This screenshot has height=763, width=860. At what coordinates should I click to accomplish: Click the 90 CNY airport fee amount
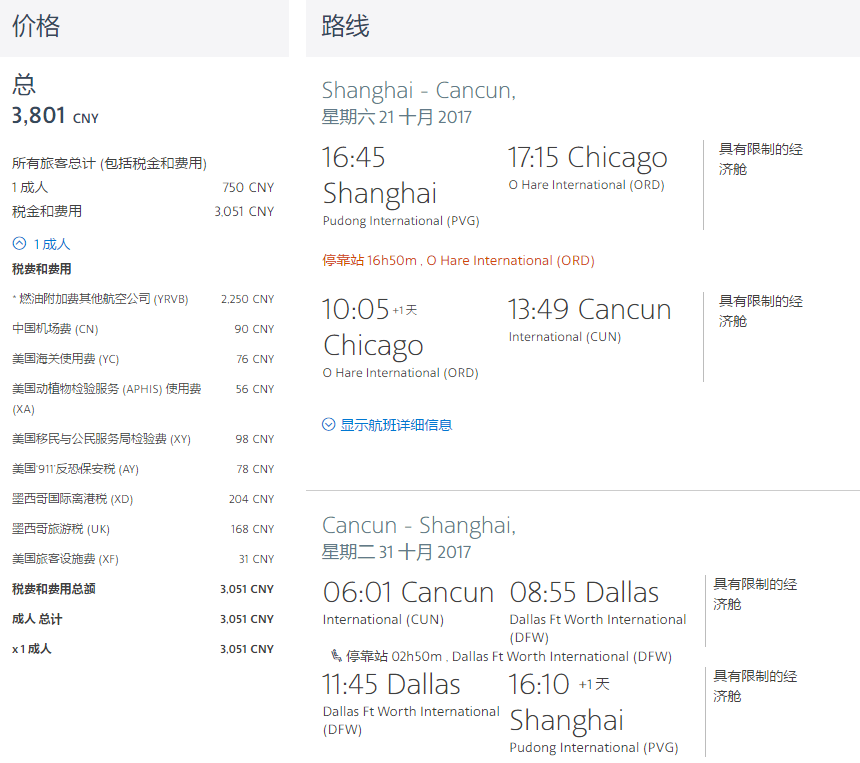[254, 329]
